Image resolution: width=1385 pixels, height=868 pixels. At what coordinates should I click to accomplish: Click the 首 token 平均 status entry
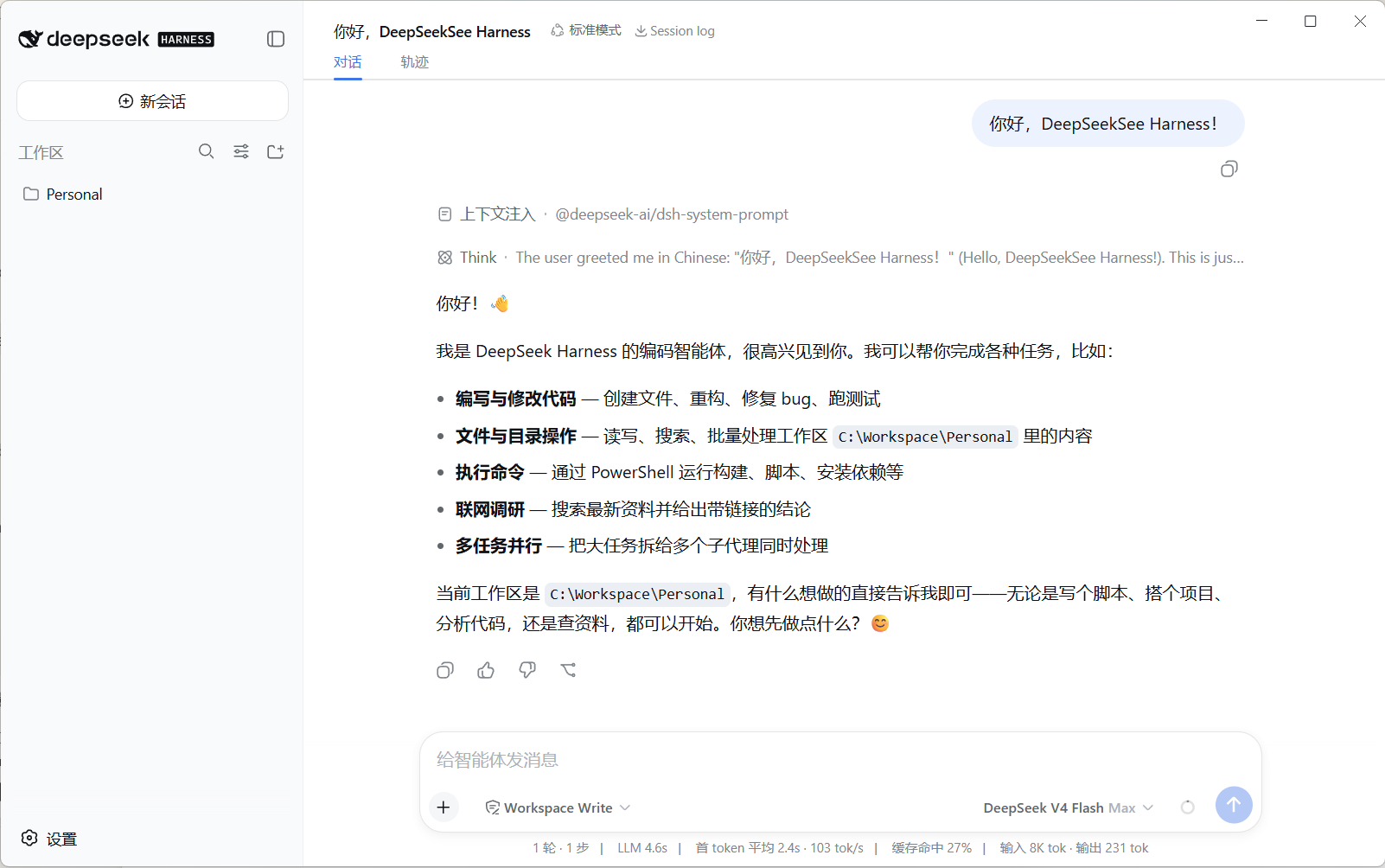click(779, 848)
